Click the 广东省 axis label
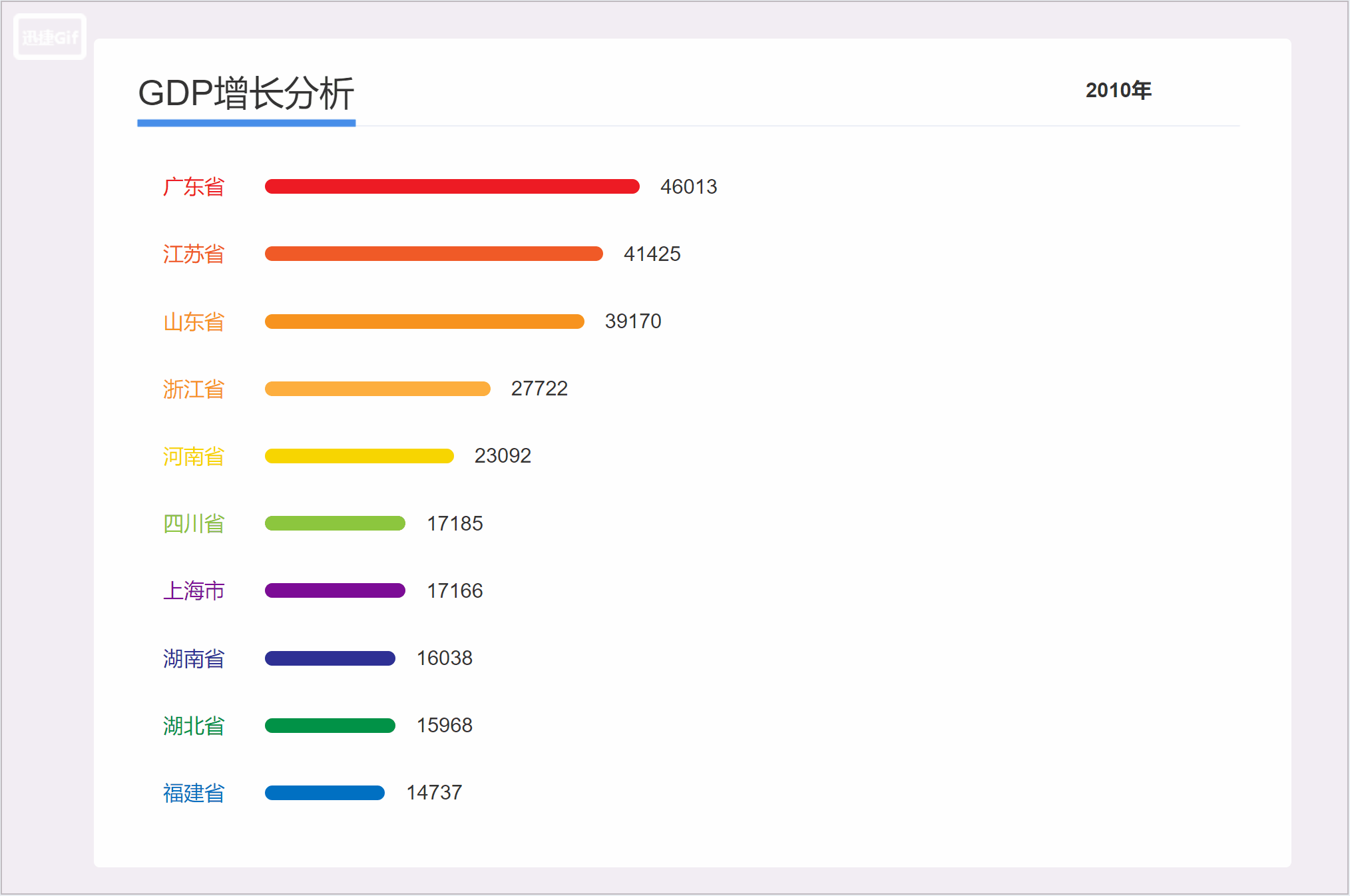 pos(194,188)
